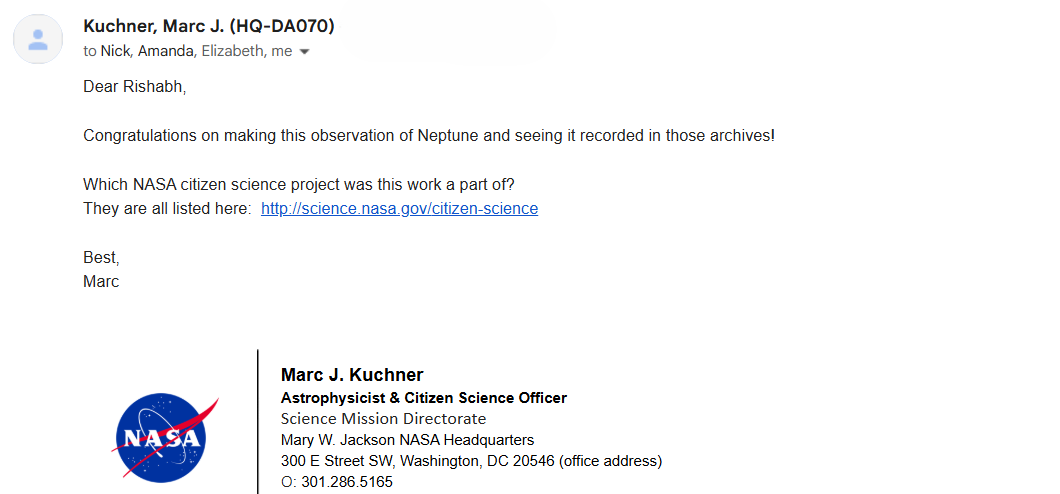
Task: Expand recipient details dropdown arrow
Action: pyautogui.click(x=305, y=51)
